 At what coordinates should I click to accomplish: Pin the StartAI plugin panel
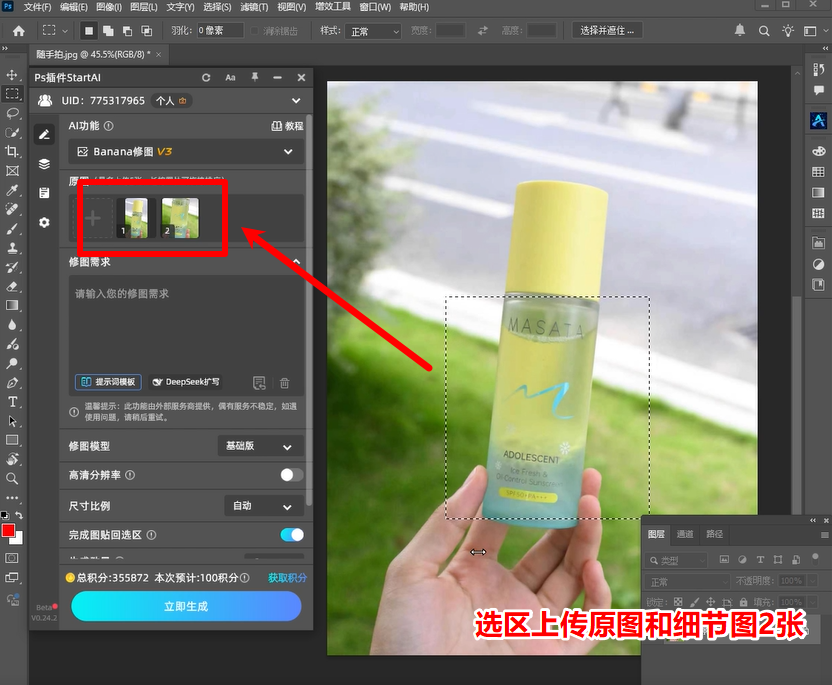[x=255, y=77]
